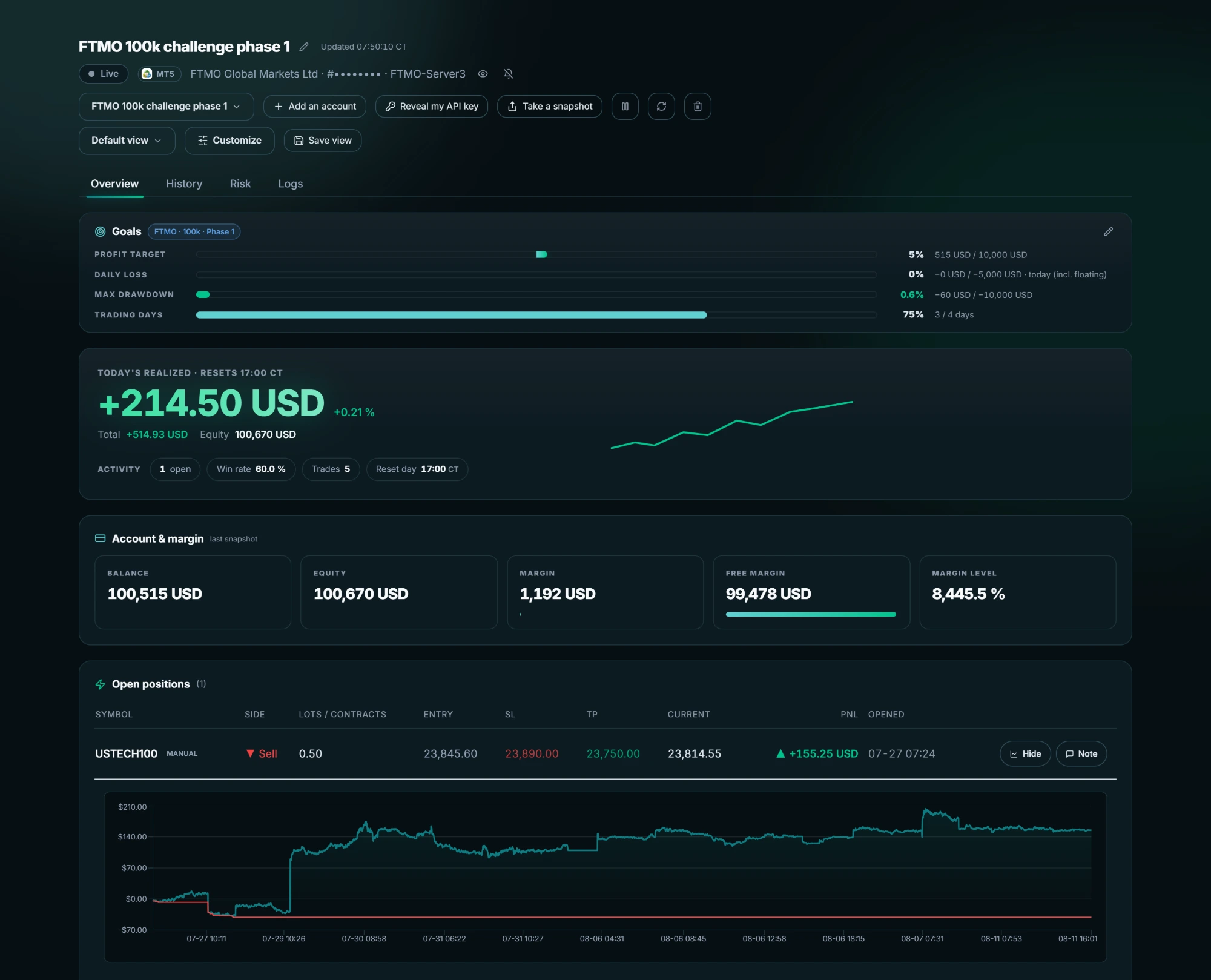
Task: Click the Goals target icon
Action: click(101, 231)
